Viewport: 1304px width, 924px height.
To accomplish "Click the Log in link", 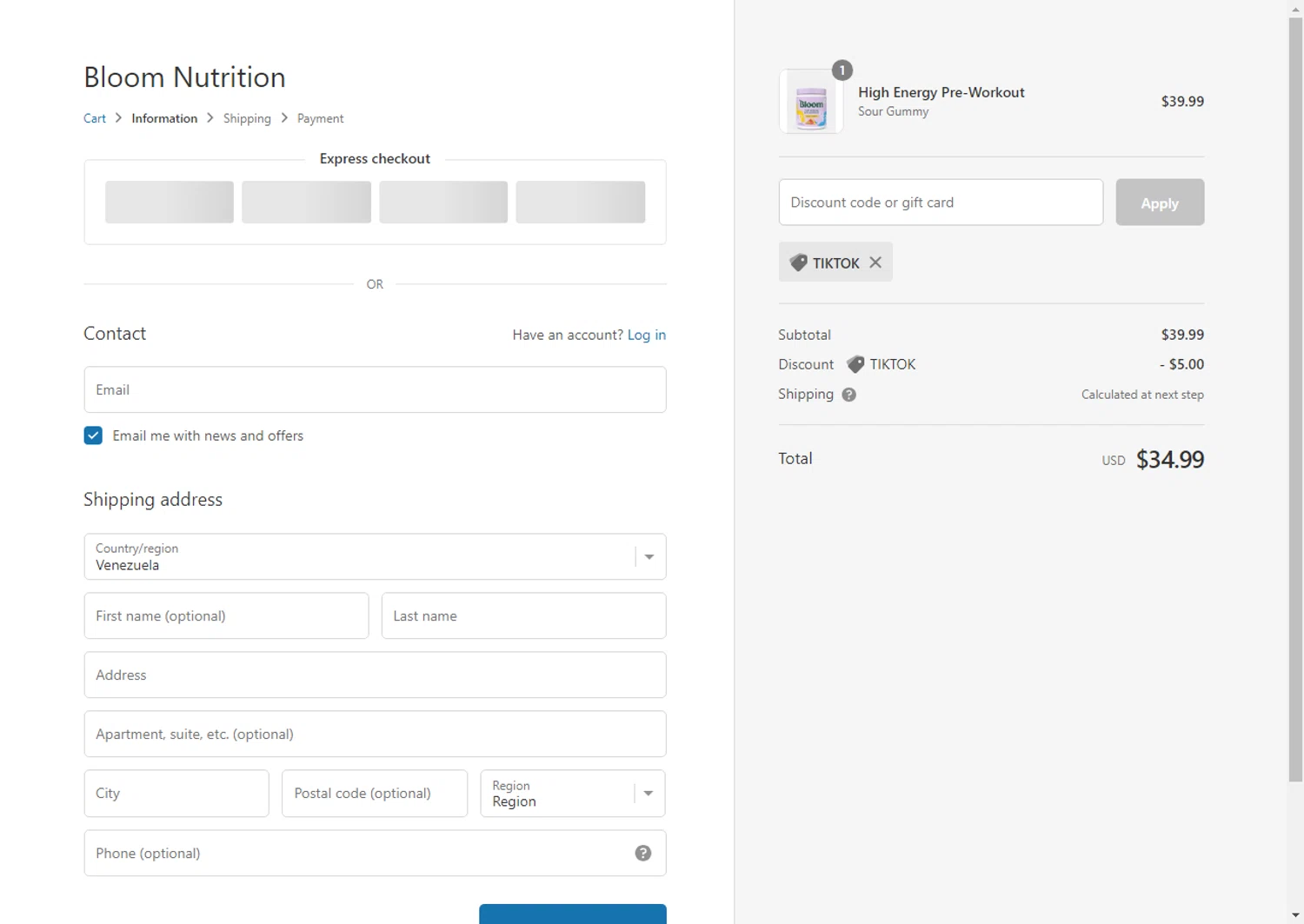I will pyautogui.click(x=647, y=335).
